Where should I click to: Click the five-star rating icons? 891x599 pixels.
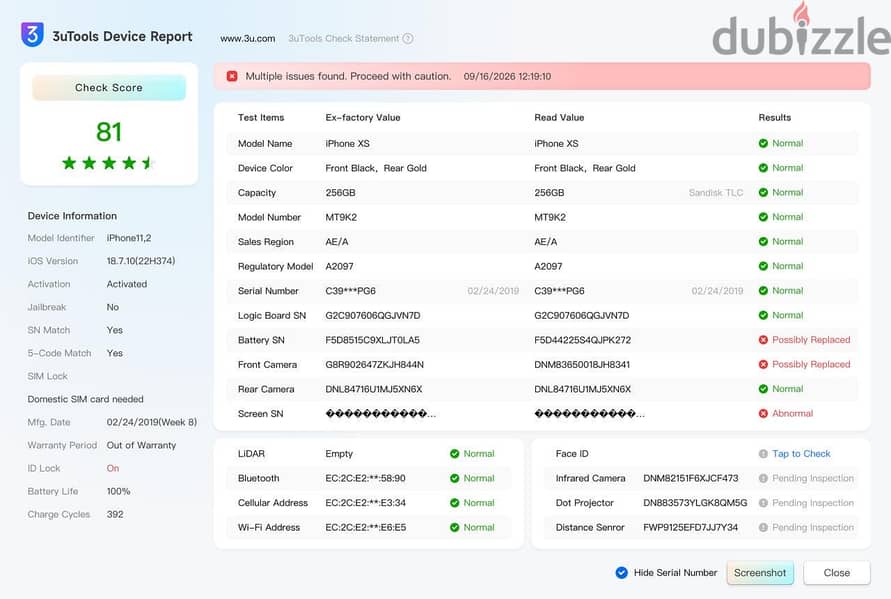[108, 163]
